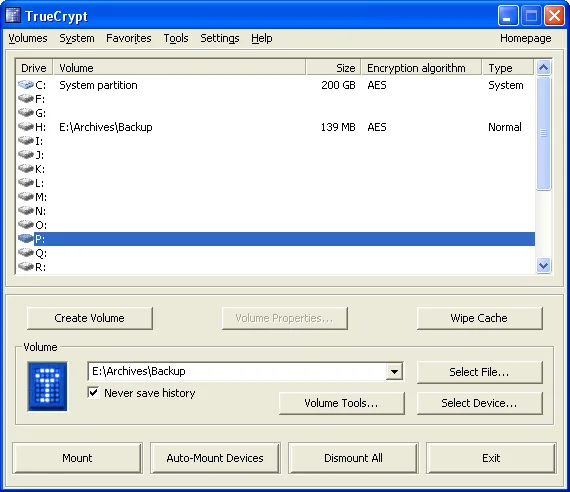Select the Q: drive slot icon
Screen dimensions: 570x492
(26, 252)
